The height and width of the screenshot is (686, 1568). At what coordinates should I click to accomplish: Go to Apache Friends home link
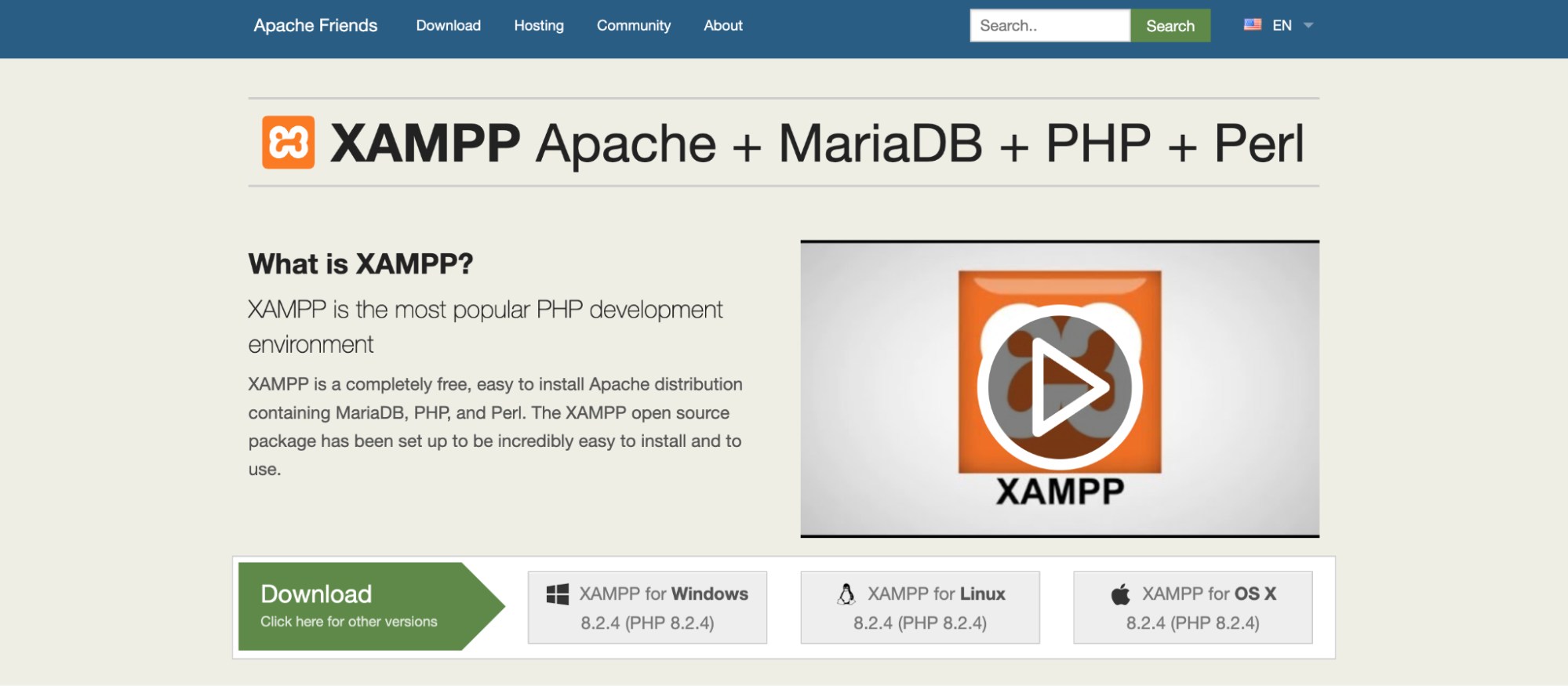[315, 25]
